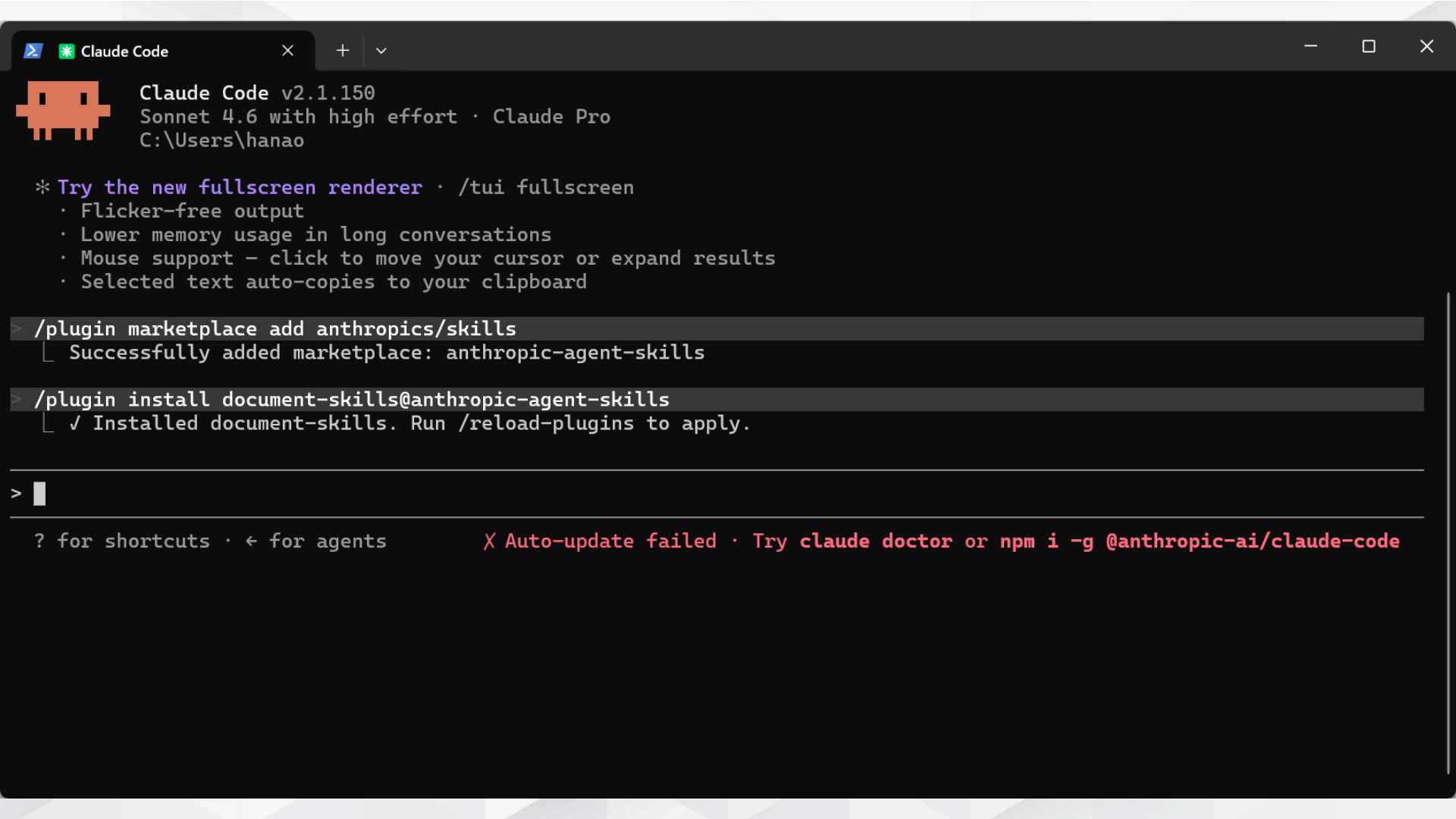Expand the new tab profile dropdown
Screen dimensions: 1456x819
(381, 51)
